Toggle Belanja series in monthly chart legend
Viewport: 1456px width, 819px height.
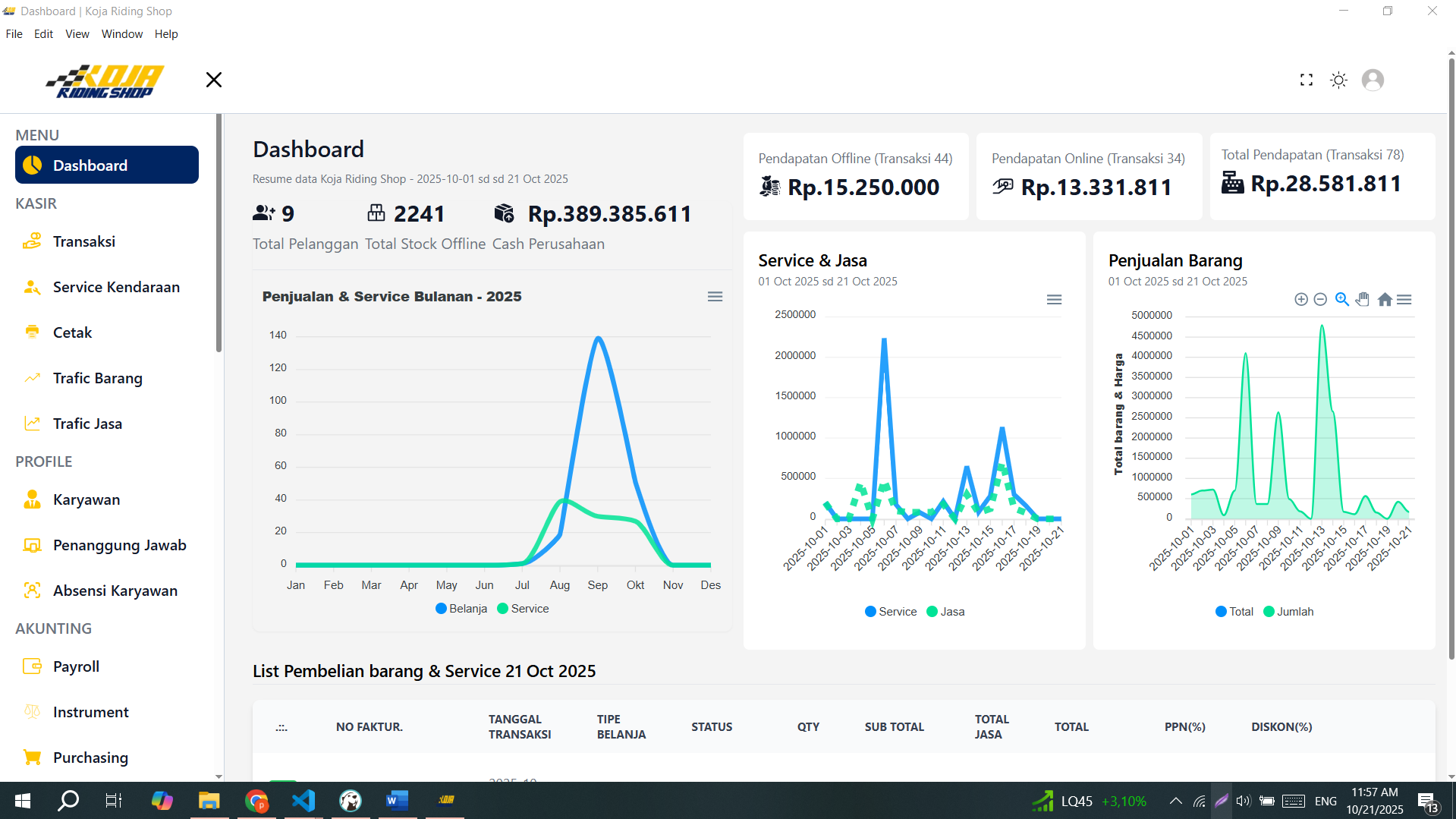tap(461, 609)
